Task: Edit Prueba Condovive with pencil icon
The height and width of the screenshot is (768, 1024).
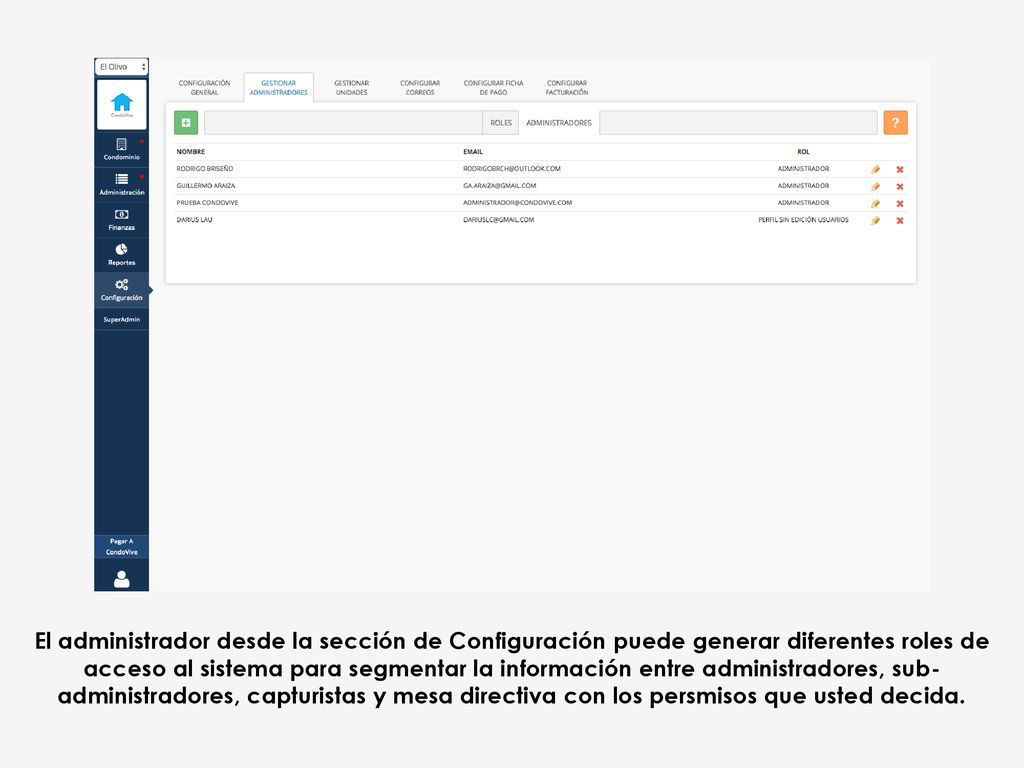Action: tap(876, 203)
